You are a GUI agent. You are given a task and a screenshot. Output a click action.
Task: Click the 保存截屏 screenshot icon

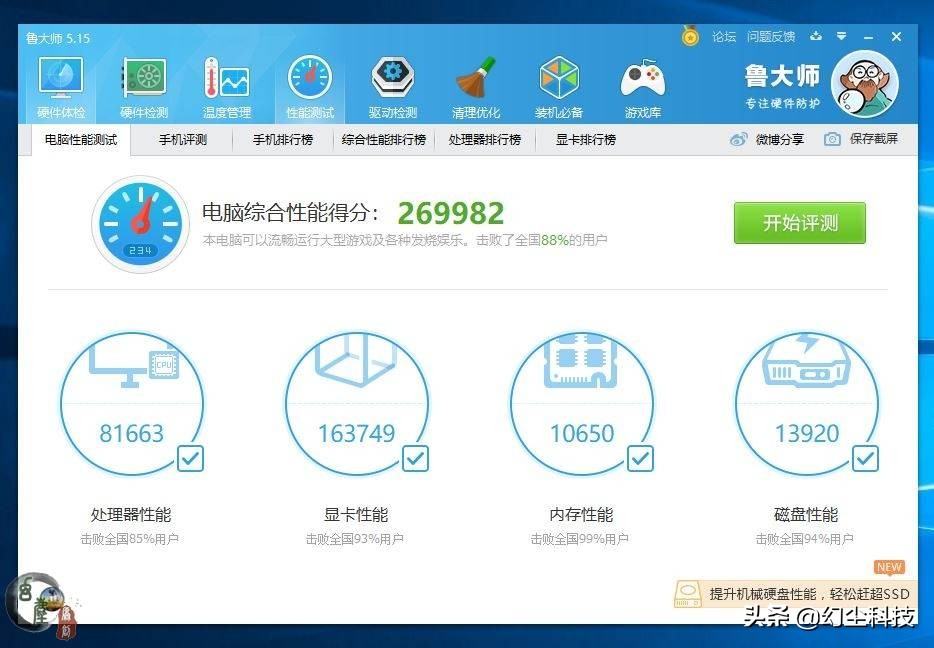[x=860, y=140]
